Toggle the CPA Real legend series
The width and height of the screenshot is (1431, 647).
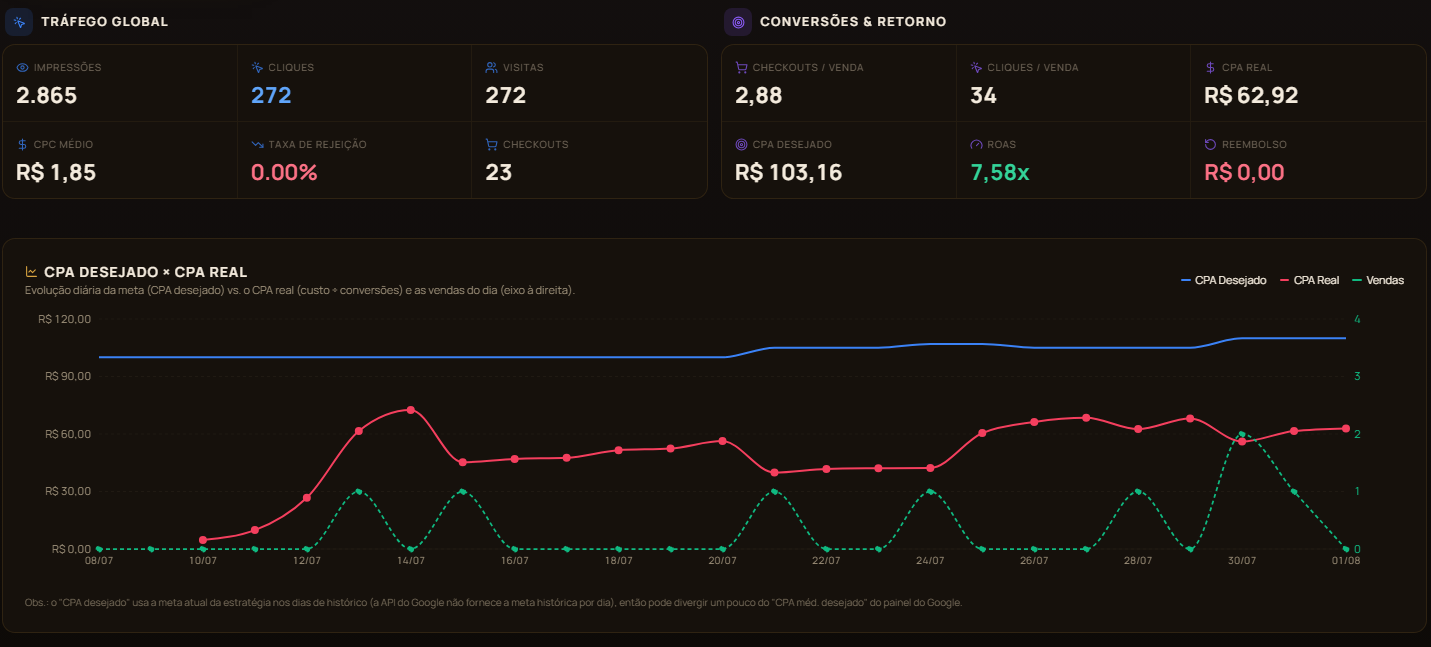[x=1309, y=280]
